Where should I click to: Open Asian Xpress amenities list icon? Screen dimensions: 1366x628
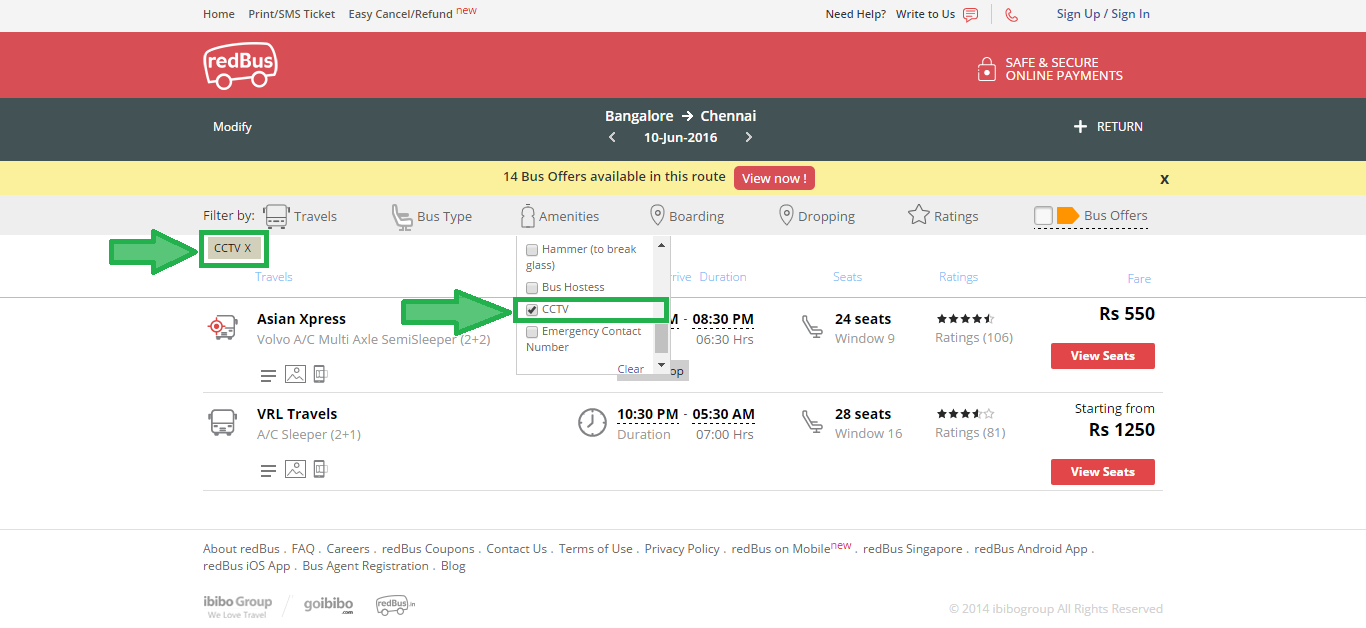[x=268, y=376]
